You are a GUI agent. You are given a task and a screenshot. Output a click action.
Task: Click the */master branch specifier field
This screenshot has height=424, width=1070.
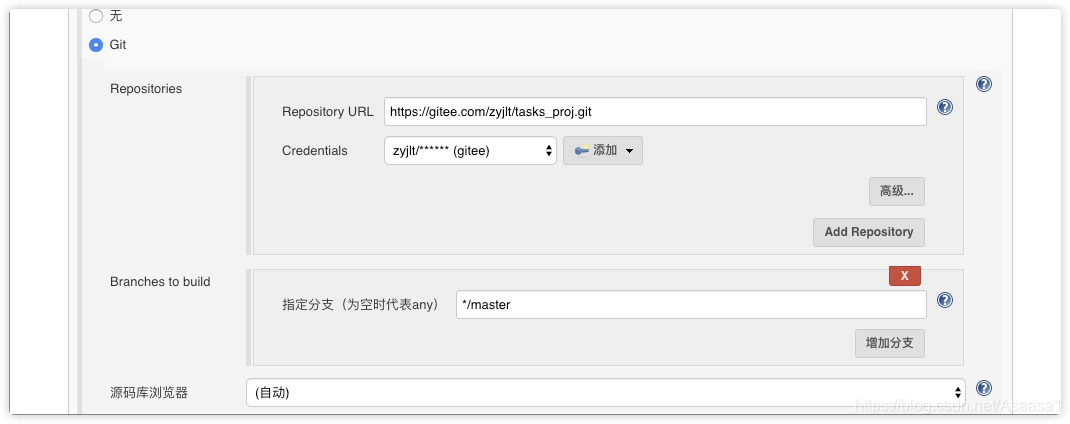[x=691, y=305]
